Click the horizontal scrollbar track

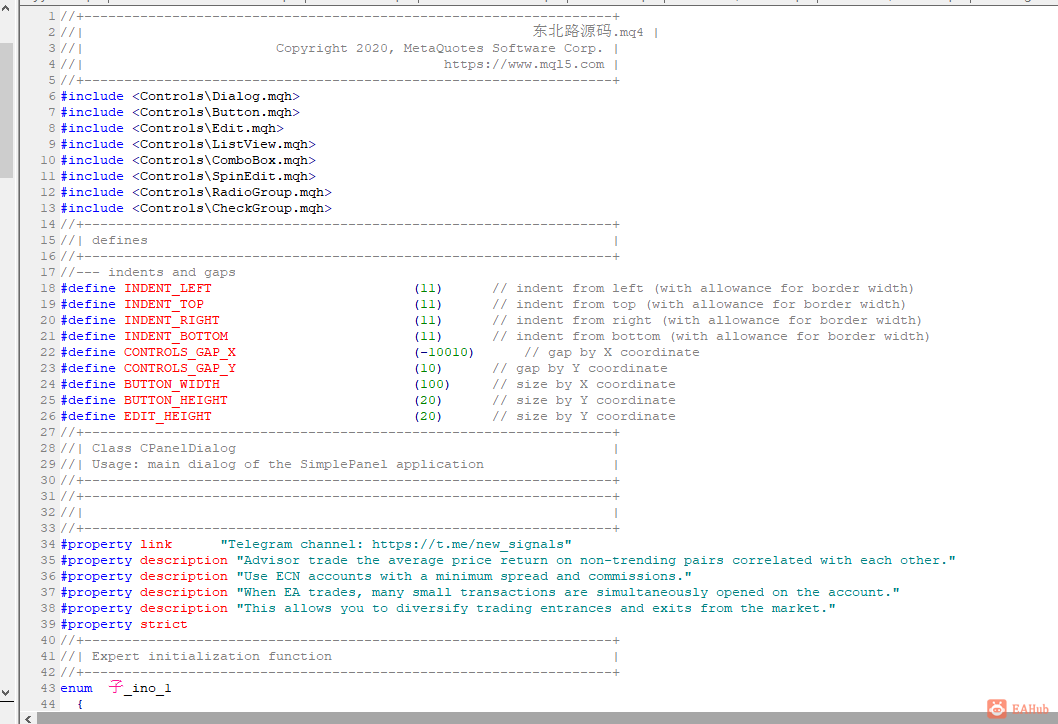[x=547, y=719]
